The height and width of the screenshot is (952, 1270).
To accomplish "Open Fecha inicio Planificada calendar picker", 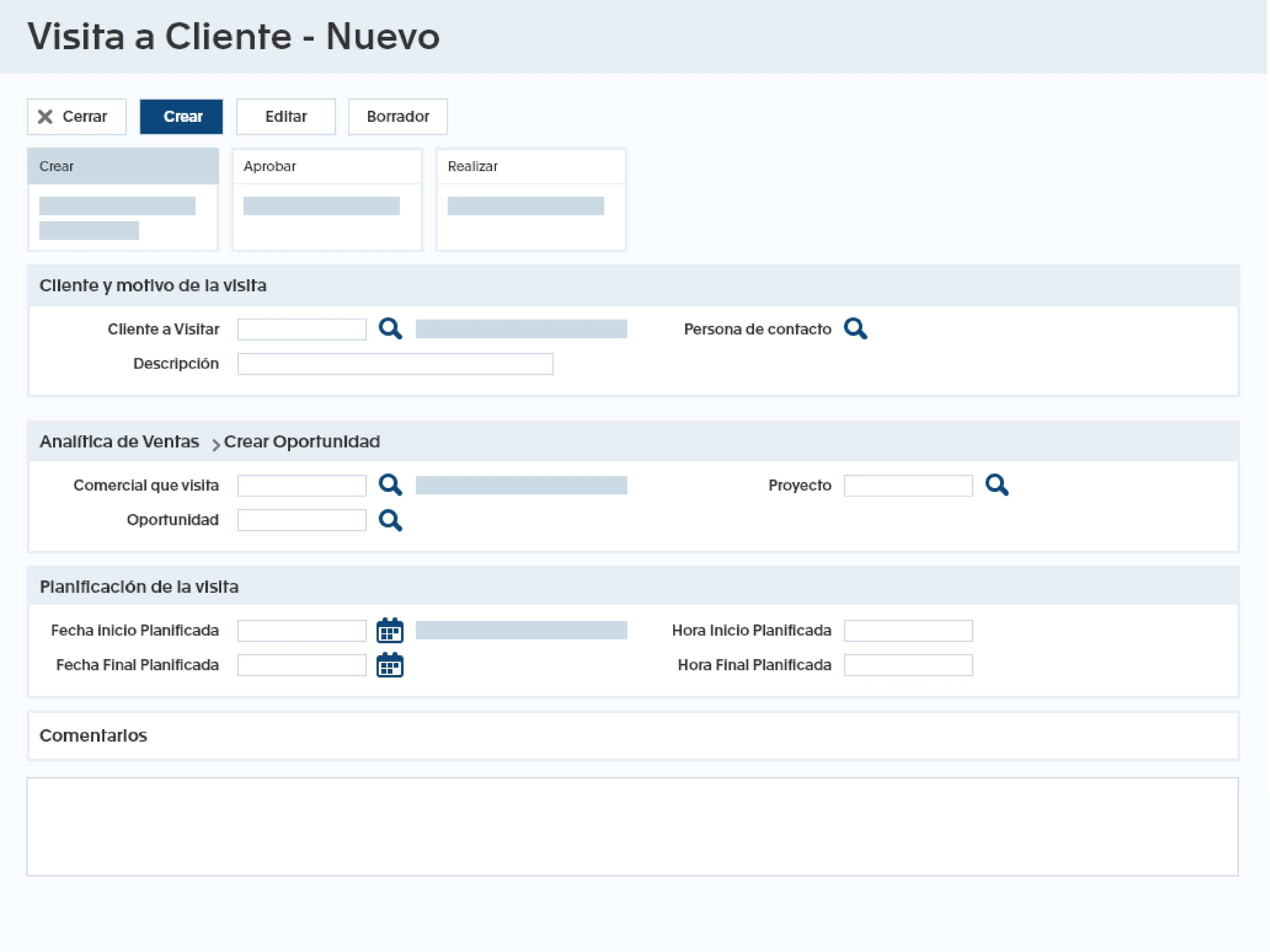I will (390, 630).
